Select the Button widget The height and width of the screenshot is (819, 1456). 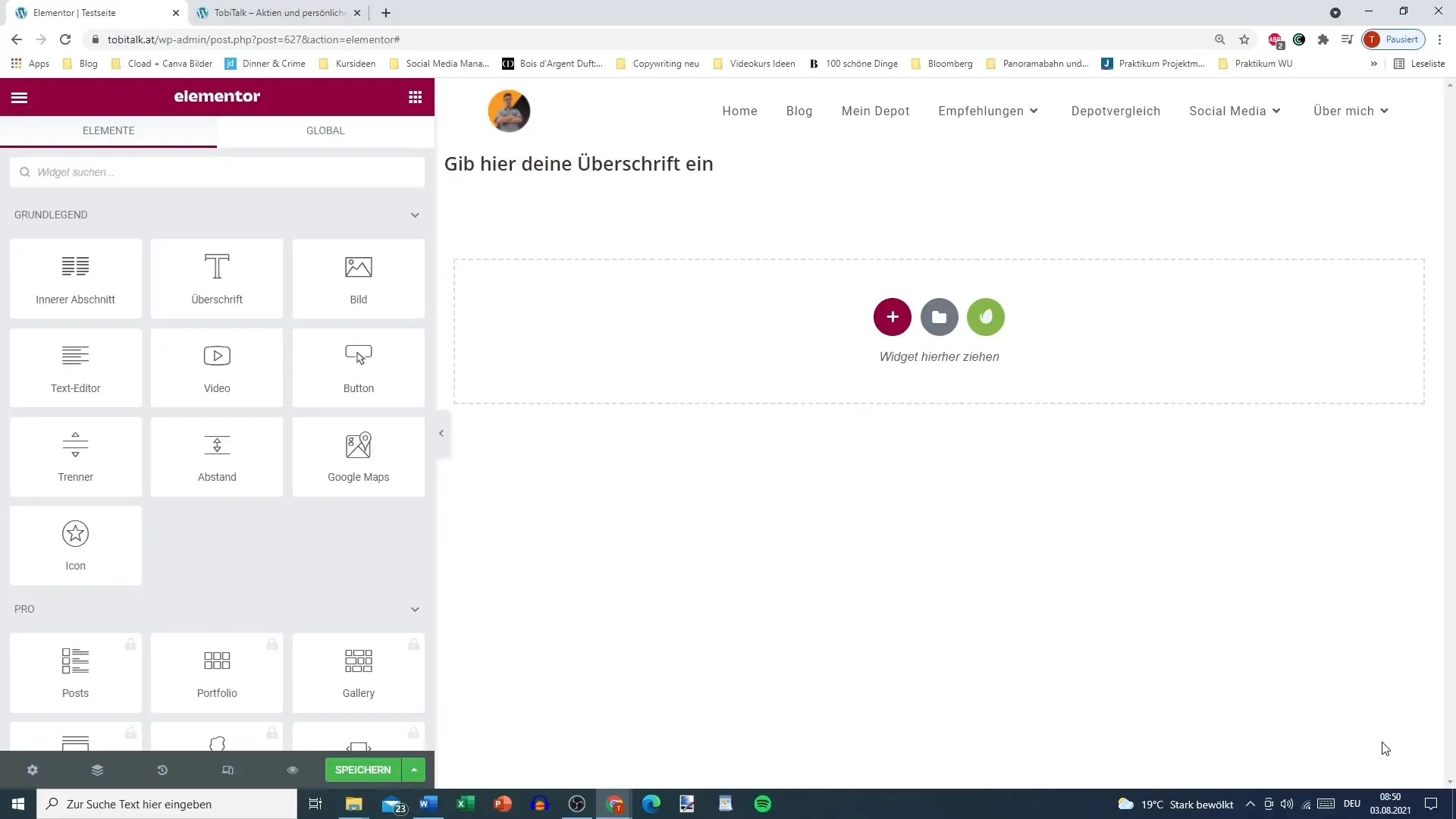click(x=359, y=368)
